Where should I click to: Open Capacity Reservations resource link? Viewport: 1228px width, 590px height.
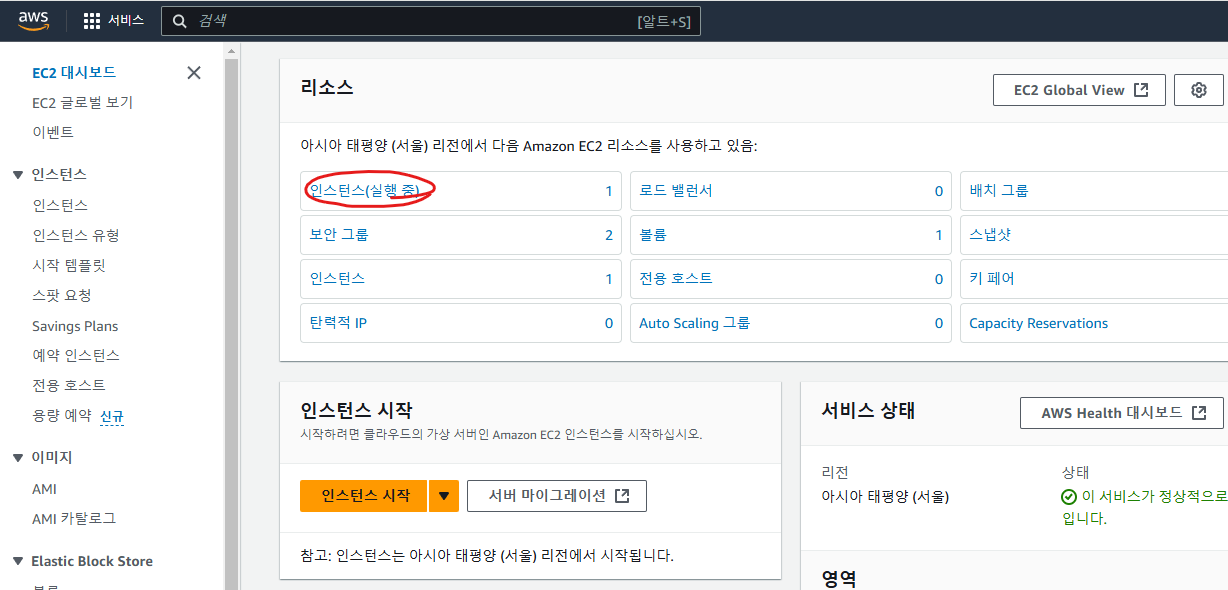1039,323
